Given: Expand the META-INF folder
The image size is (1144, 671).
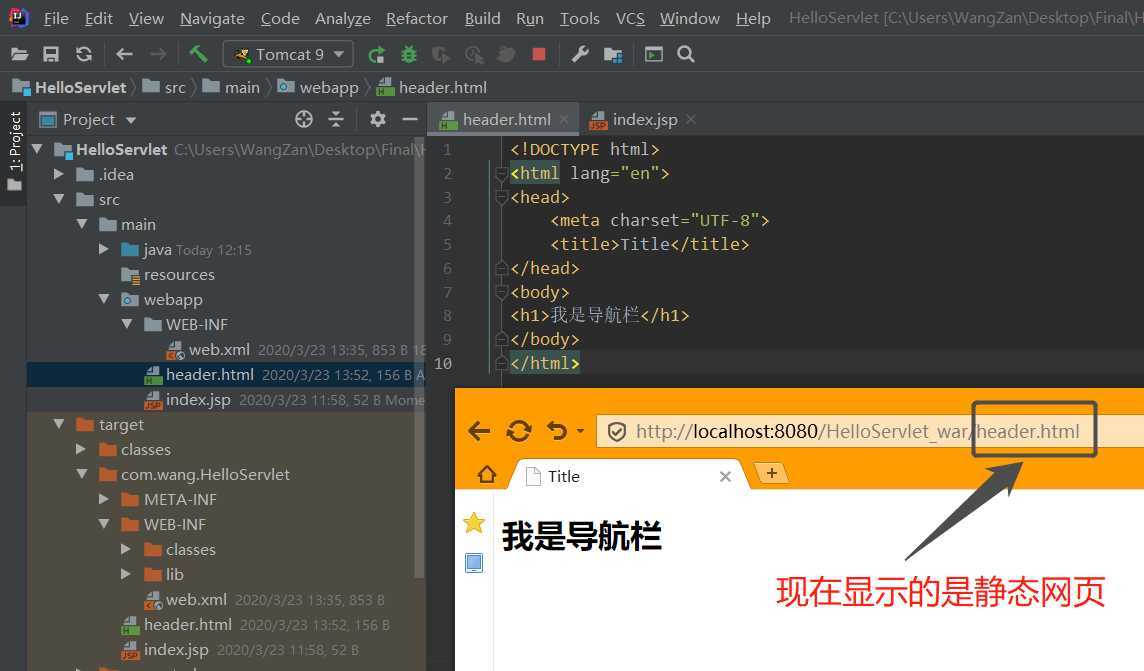Looking at the screenshot, I should [104, 500].
